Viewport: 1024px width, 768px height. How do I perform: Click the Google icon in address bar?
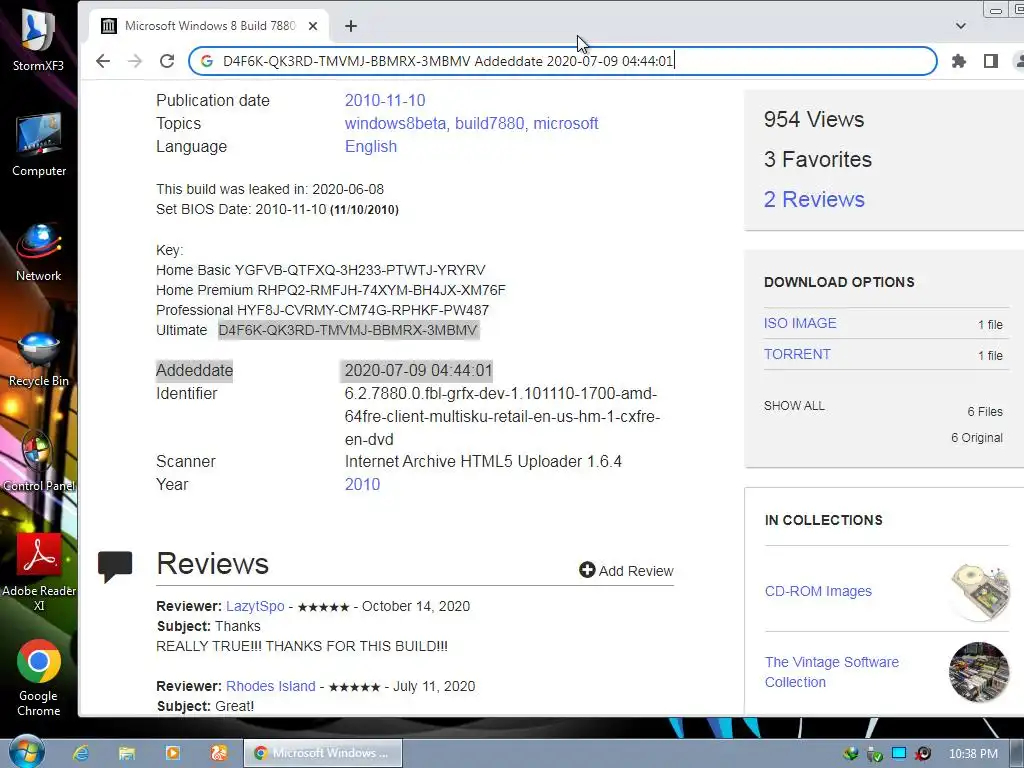(x=207, y=61)
